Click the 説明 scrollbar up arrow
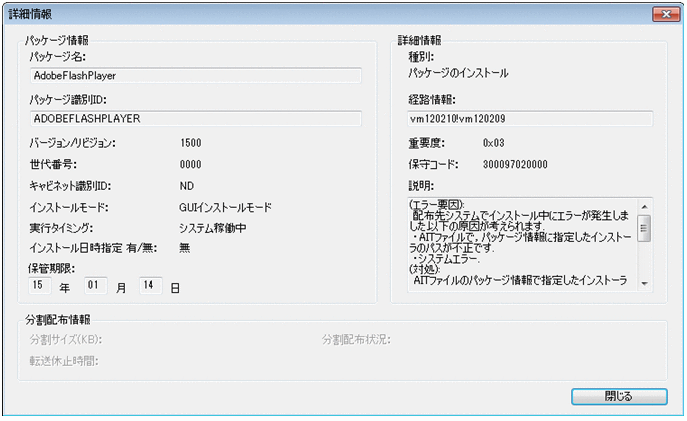 [644, 207]
